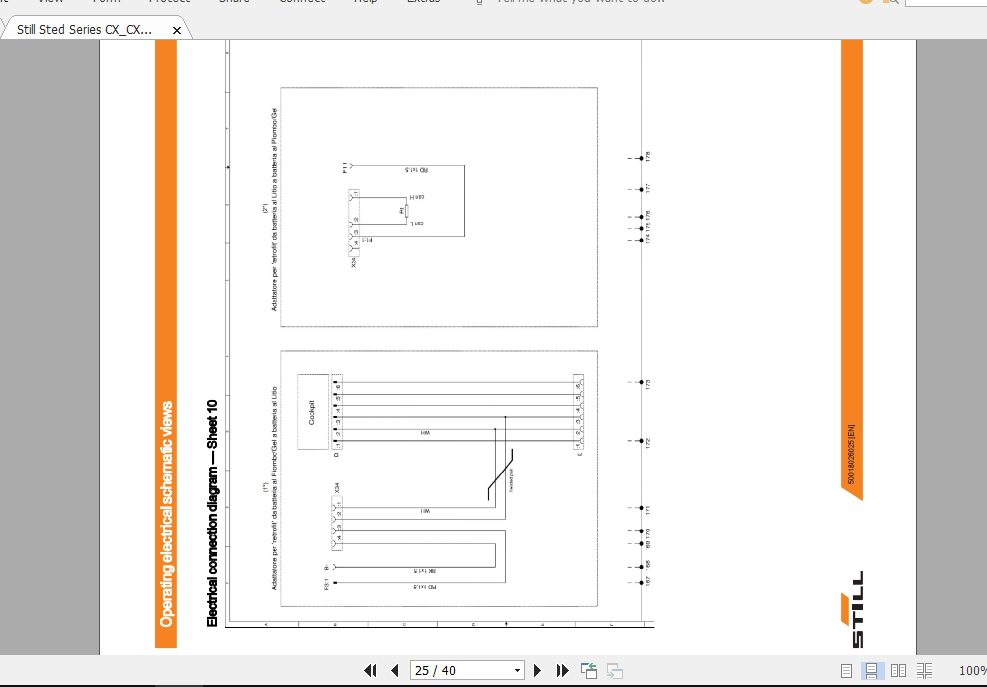
Task: Select the Still Sted Series document tab
Action: (x=84, y=30)
